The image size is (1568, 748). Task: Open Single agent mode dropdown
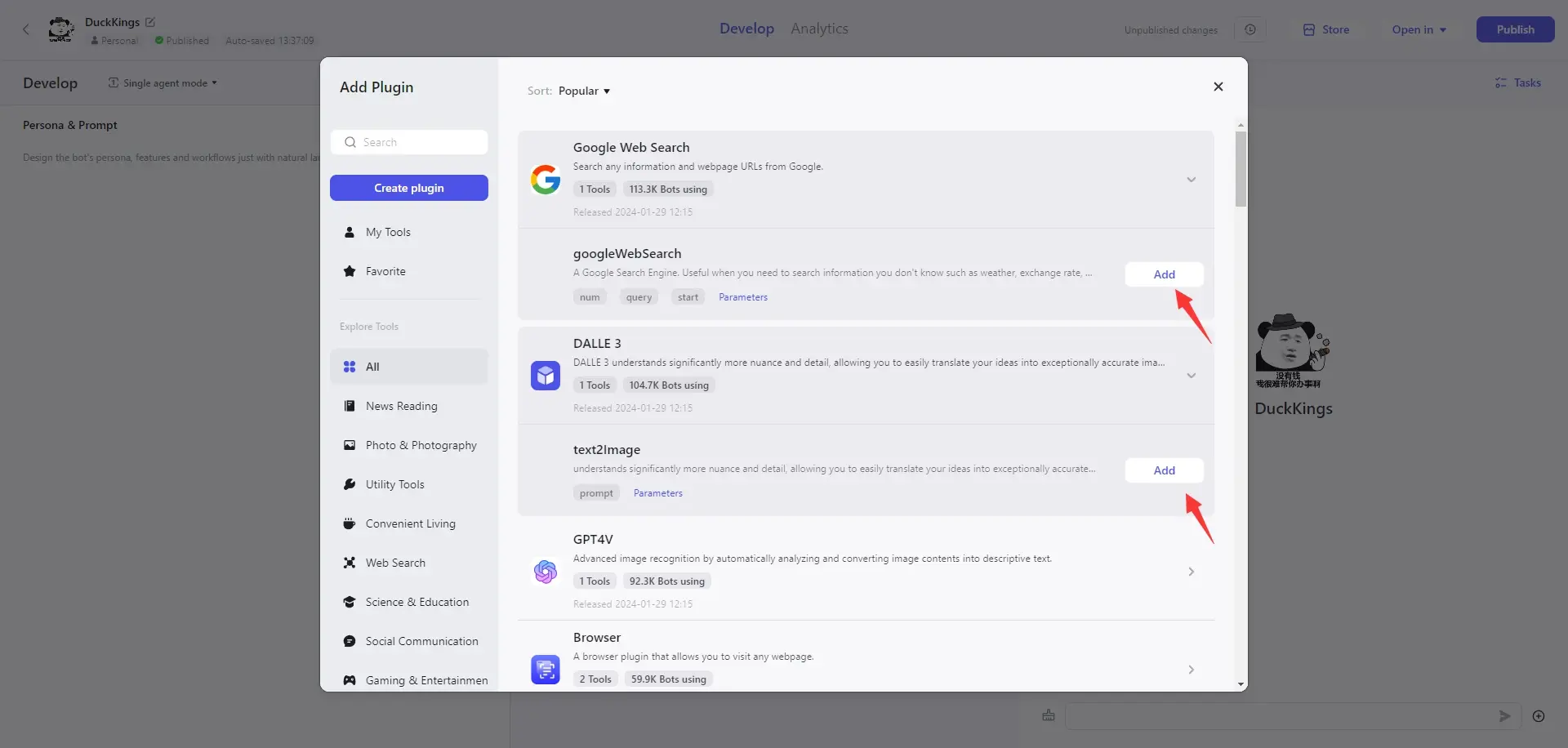(x=163, y=82)
